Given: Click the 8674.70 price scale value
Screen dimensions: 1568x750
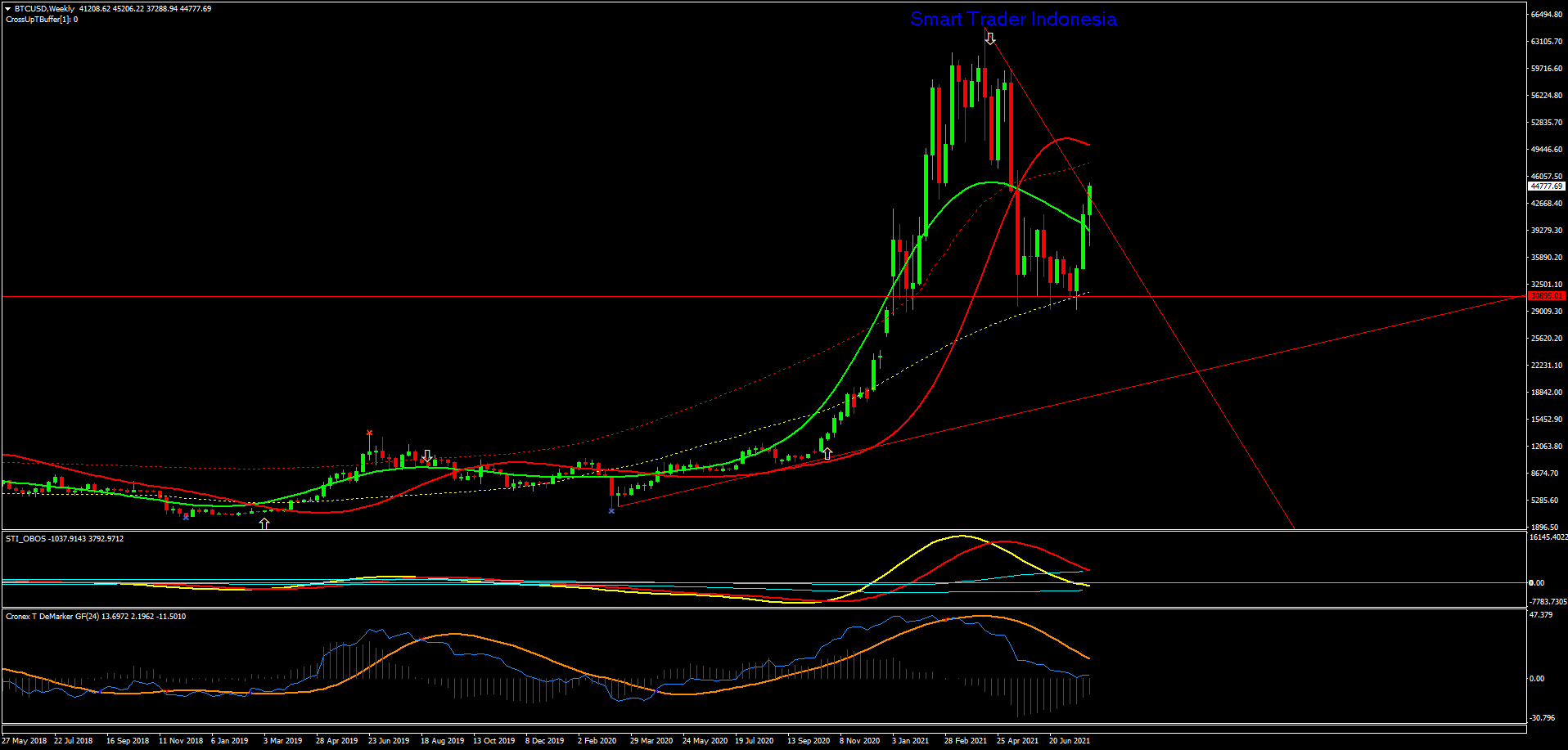Looking at the screenshot, I should (1545, 474).
